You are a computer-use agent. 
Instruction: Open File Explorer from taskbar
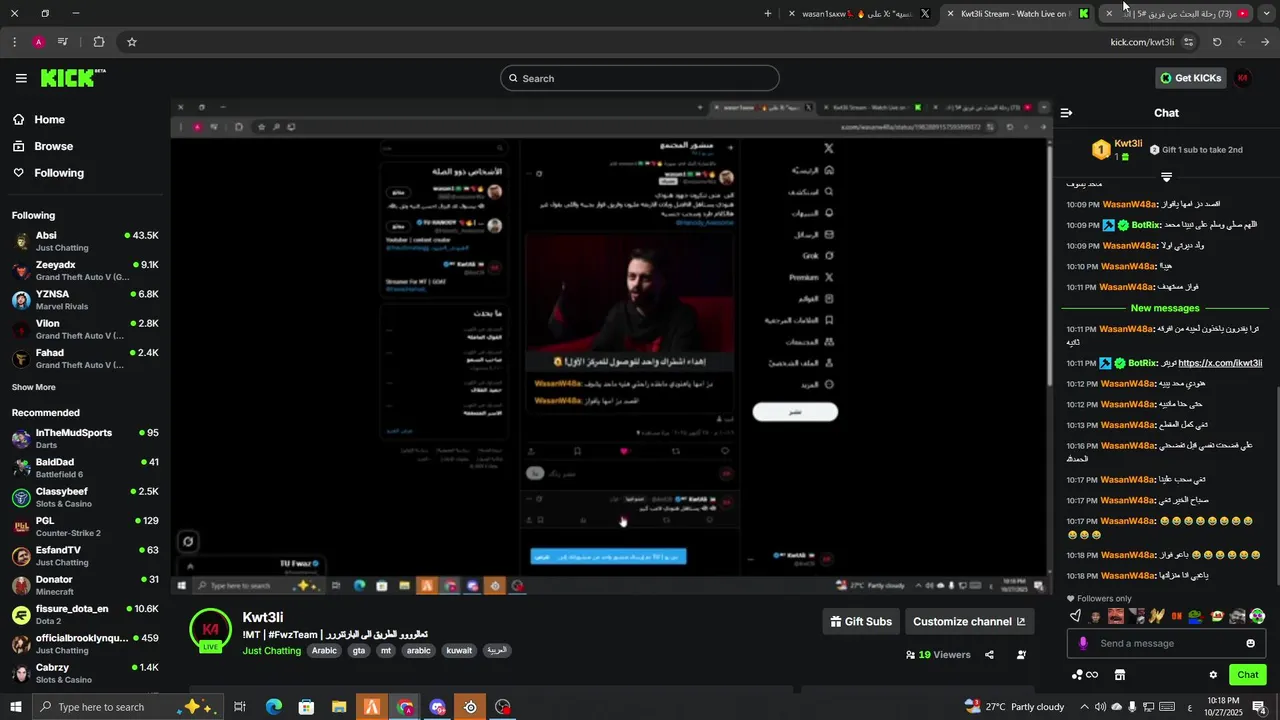pos(339,707)
